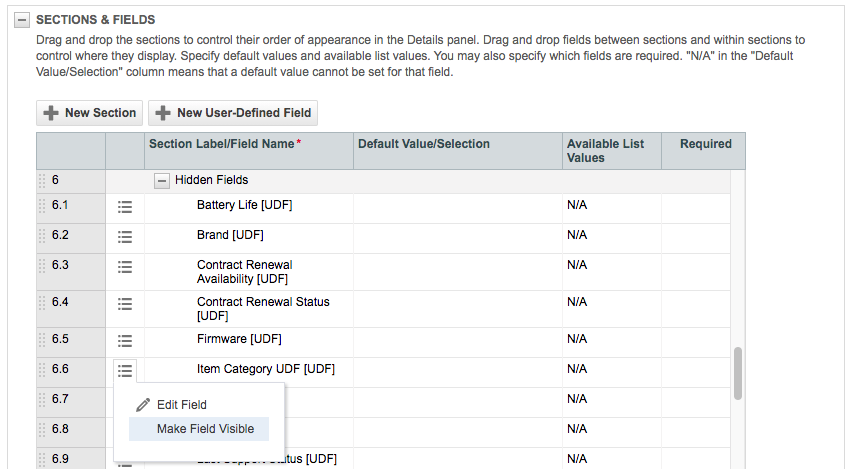Click the Default Value/Selection column header
The width and height of the screenshot is (853, 469).
[x=424, y=144]
